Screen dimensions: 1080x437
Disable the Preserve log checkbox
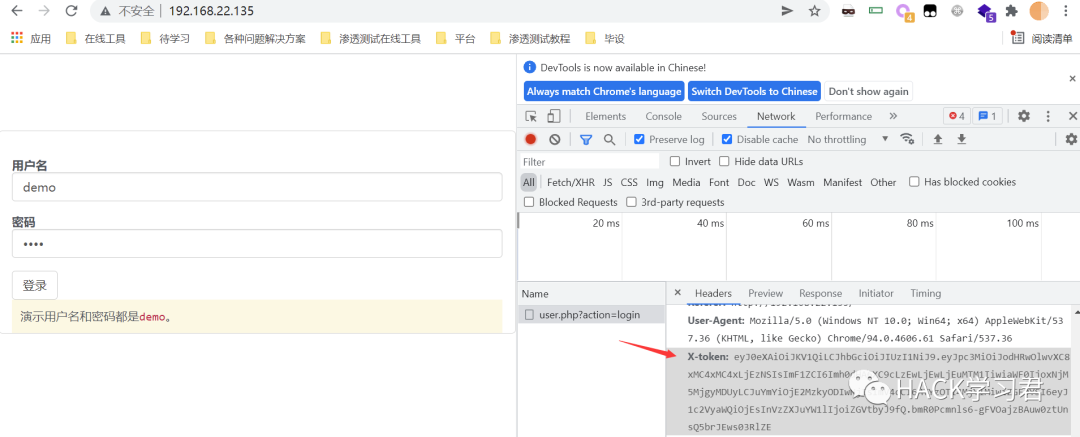click(x=640, y=140)
